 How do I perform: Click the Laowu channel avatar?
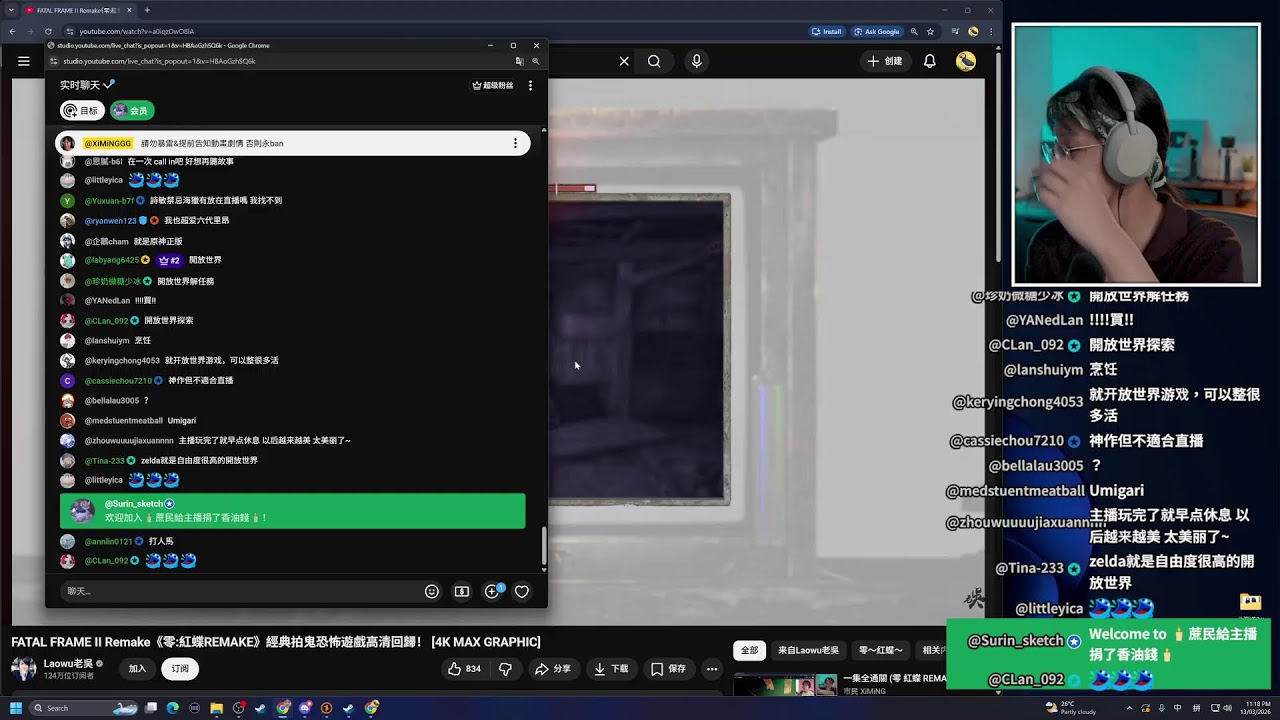click(23, 668)
